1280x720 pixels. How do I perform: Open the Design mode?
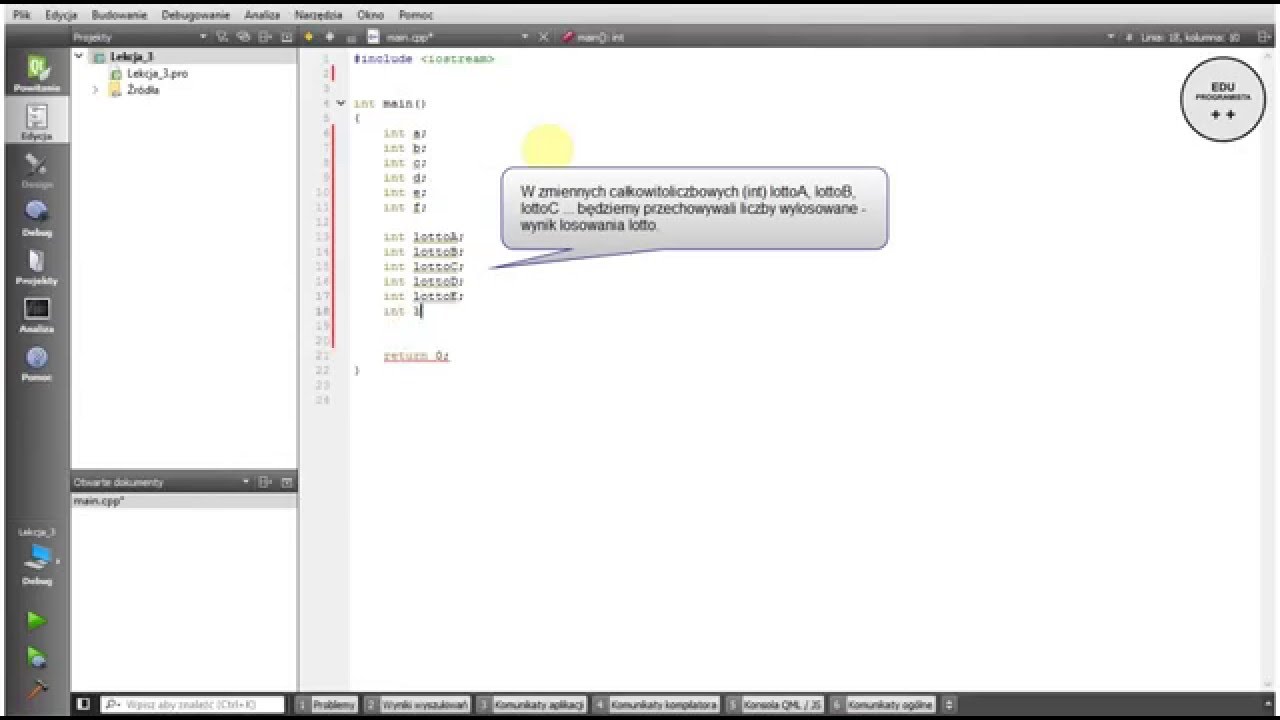pyautogui.click(x=37, y=171)
